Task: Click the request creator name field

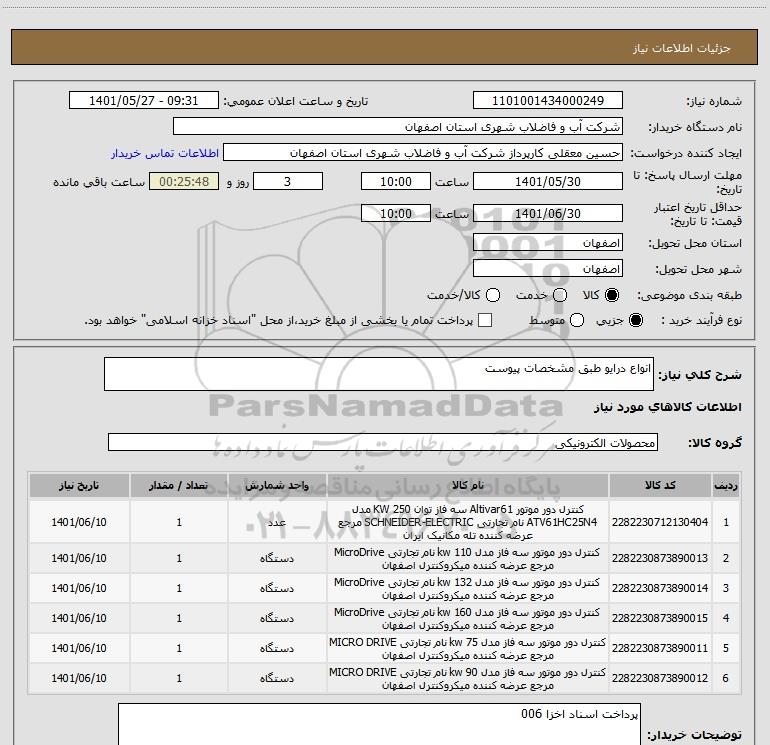Action: pos(423,153)
